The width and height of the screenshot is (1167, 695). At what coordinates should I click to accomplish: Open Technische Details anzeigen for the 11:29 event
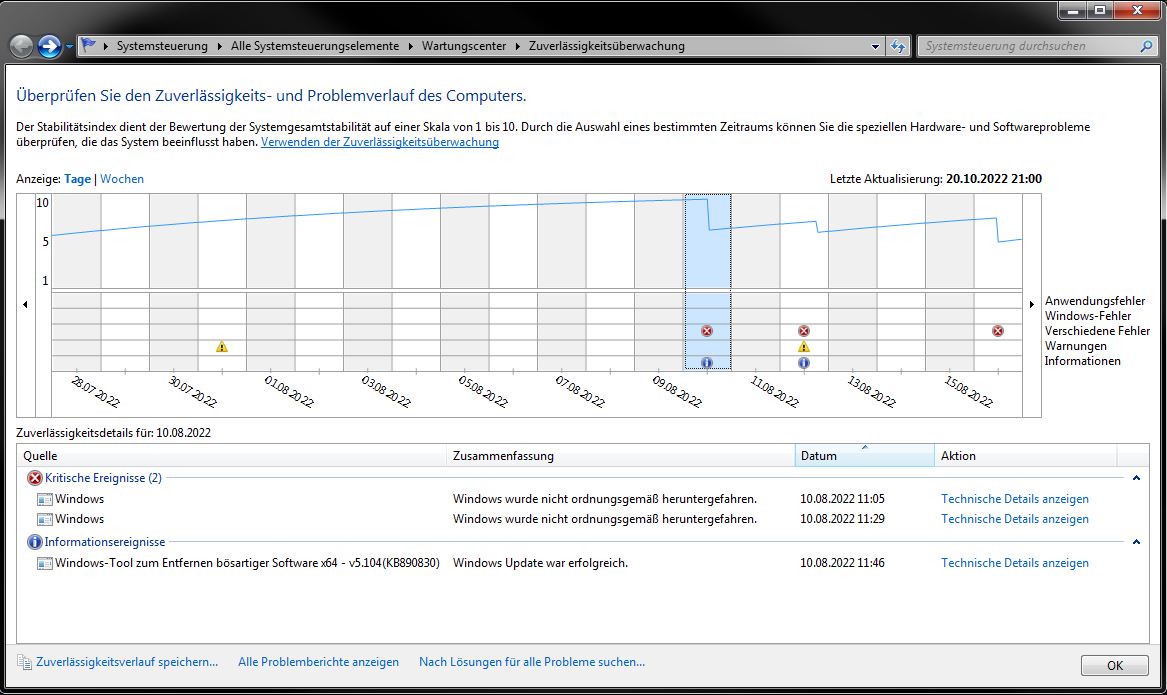pyautogui.click(x=1014, y=519)
